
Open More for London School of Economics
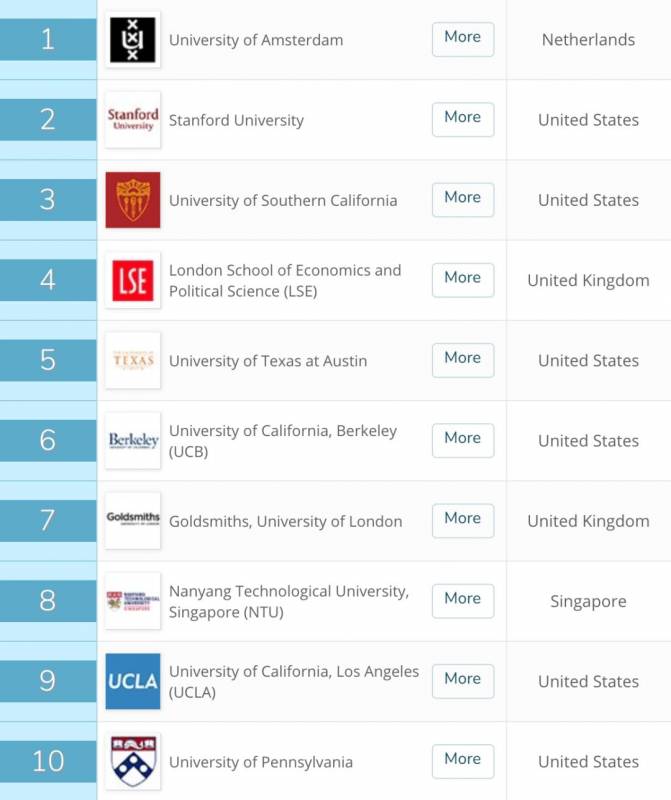click(x=462, y=278)
